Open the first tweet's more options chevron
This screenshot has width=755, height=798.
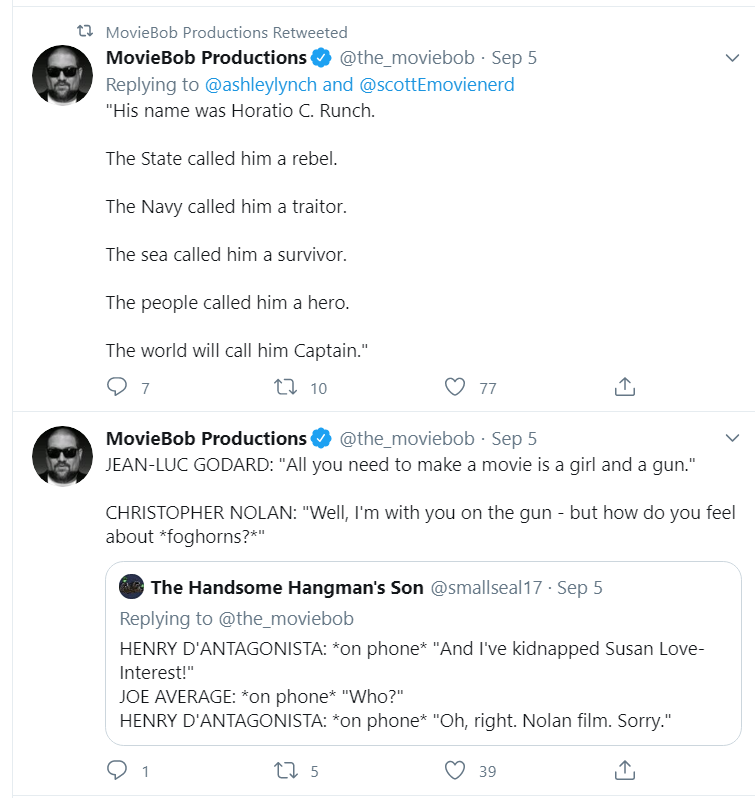pos(732,58)
